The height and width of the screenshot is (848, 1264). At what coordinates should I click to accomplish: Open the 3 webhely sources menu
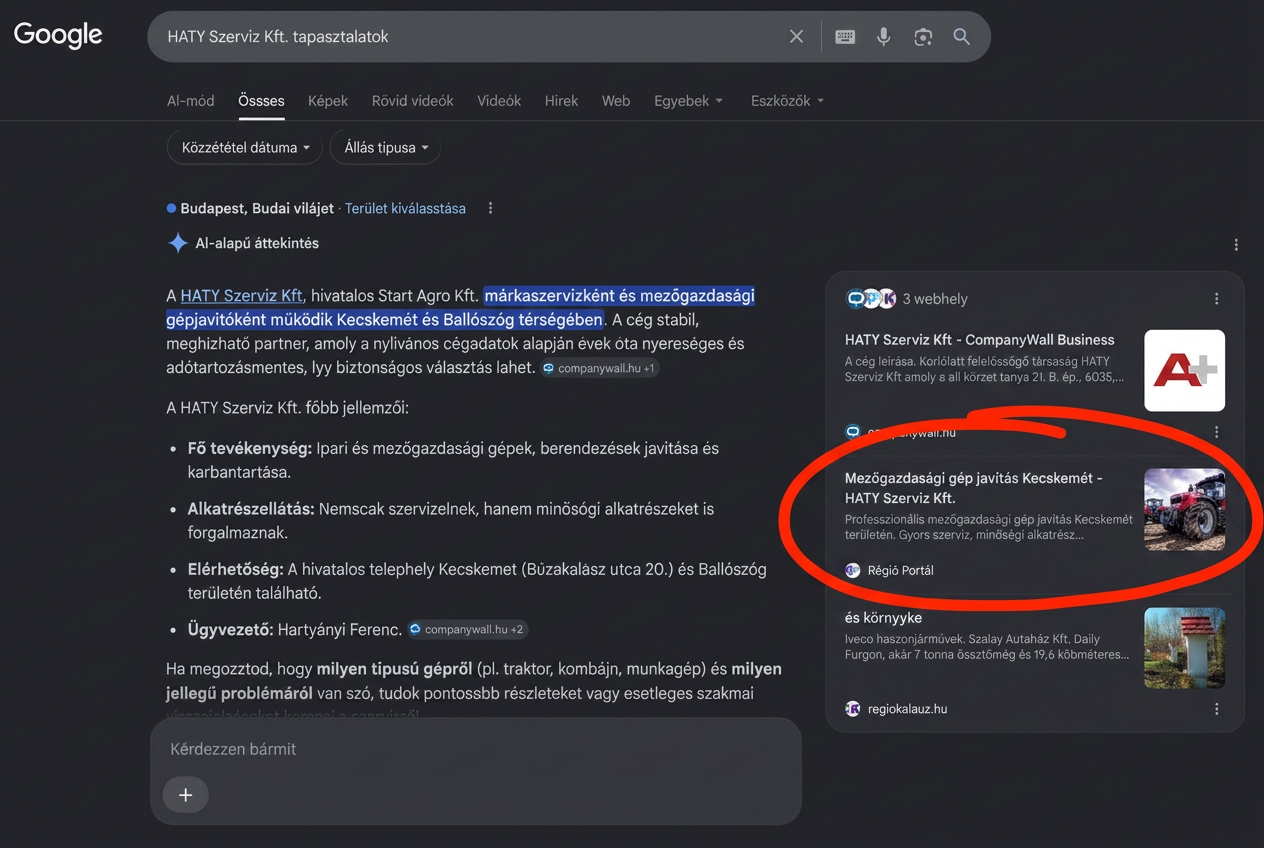tap(1216, 299)
